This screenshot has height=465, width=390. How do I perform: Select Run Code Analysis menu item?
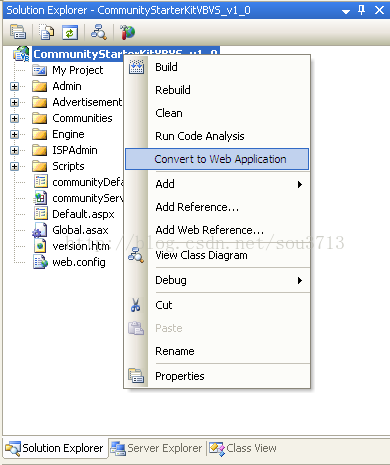point(217,136)
